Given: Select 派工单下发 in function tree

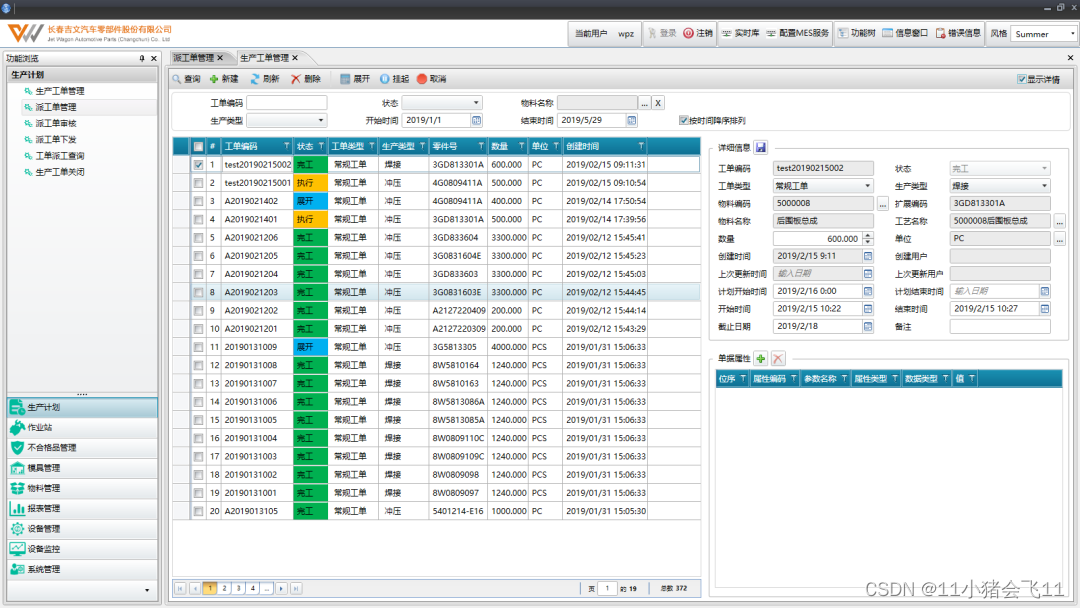Looking at the screenshot, I should pos(56,140).
